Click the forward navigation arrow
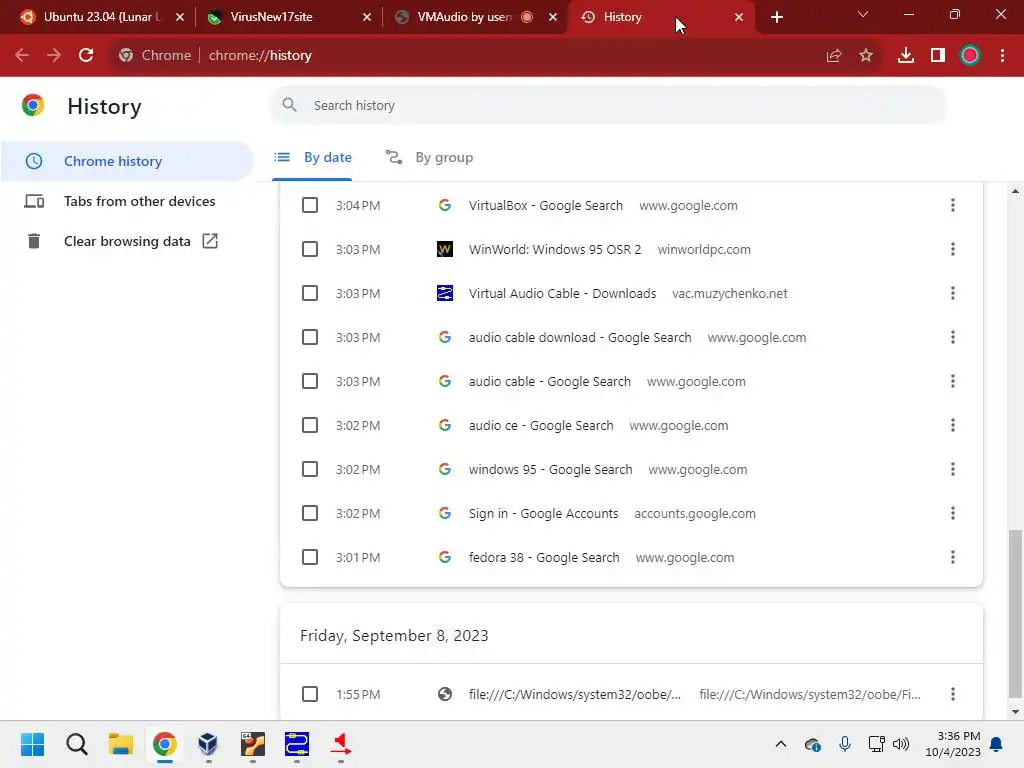 pos(54,56)
